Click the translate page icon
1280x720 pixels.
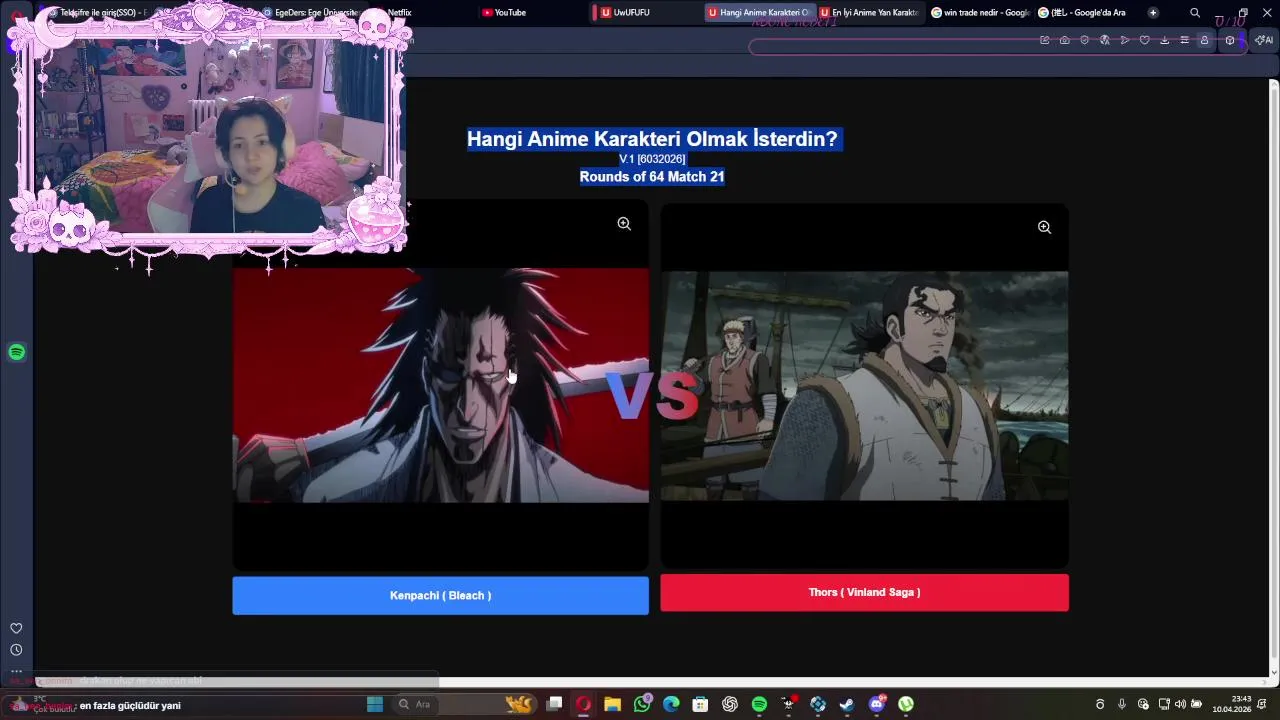[x=1105, y=40]
